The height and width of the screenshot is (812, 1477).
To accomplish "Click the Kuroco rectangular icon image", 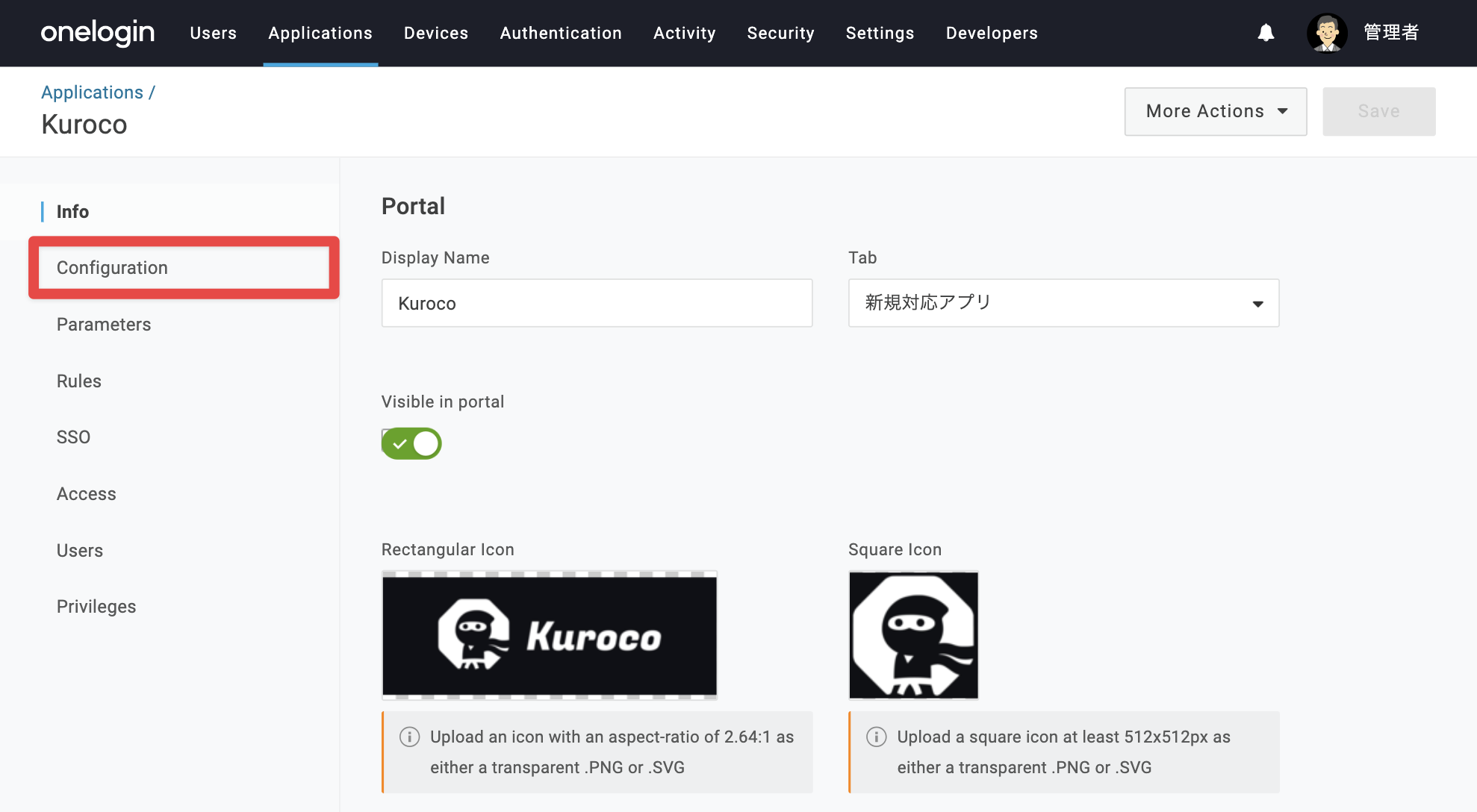I will (x=550, y=635).
